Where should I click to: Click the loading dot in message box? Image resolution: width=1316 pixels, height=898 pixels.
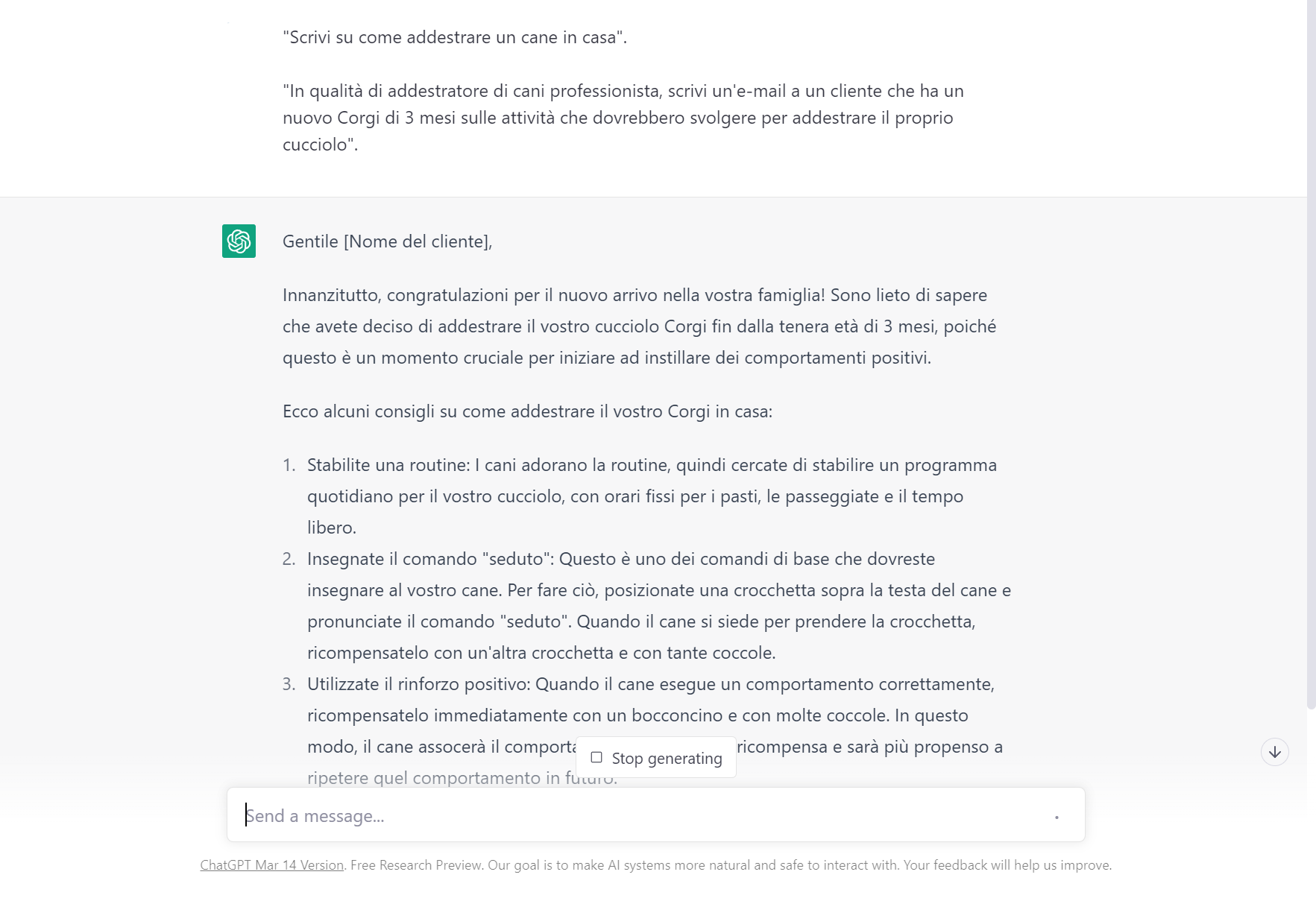point(1057,818)
